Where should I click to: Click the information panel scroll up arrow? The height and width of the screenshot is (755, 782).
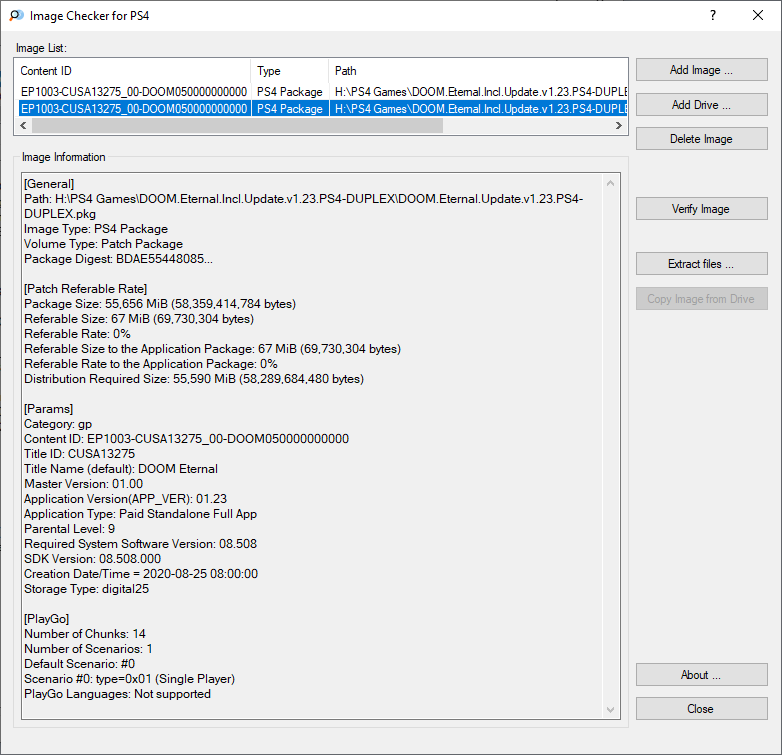tap(610, 184)
